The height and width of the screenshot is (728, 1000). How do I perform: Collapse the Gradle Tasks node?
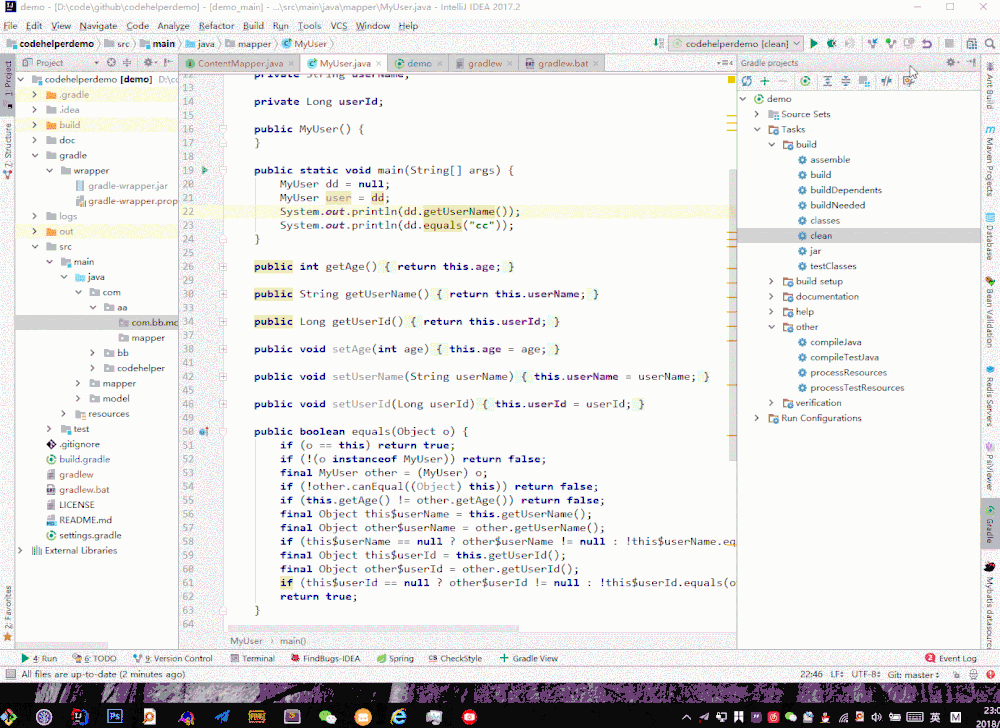(x=756, y=129)
